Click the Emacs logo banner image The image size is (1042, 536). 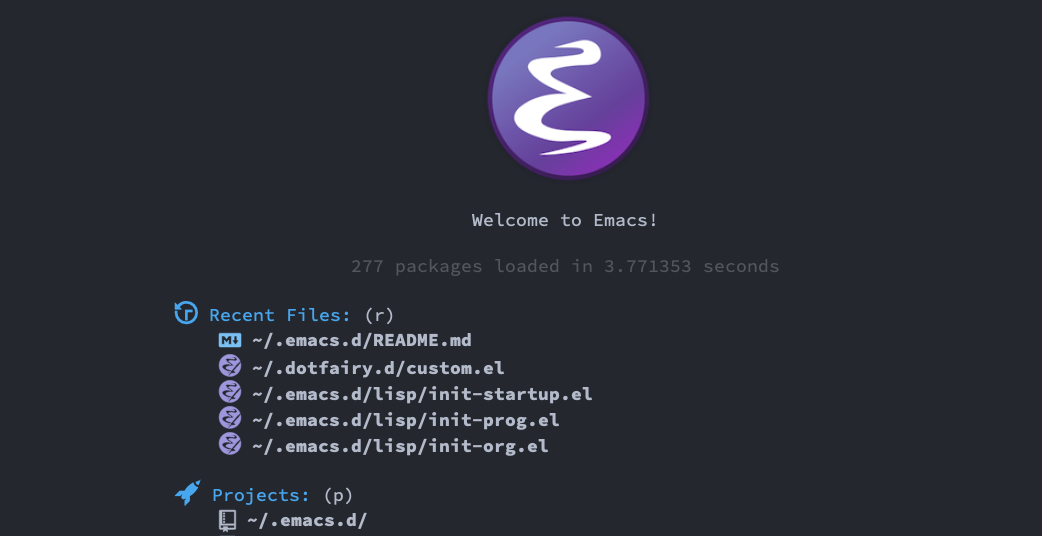[x=568, y=98]
